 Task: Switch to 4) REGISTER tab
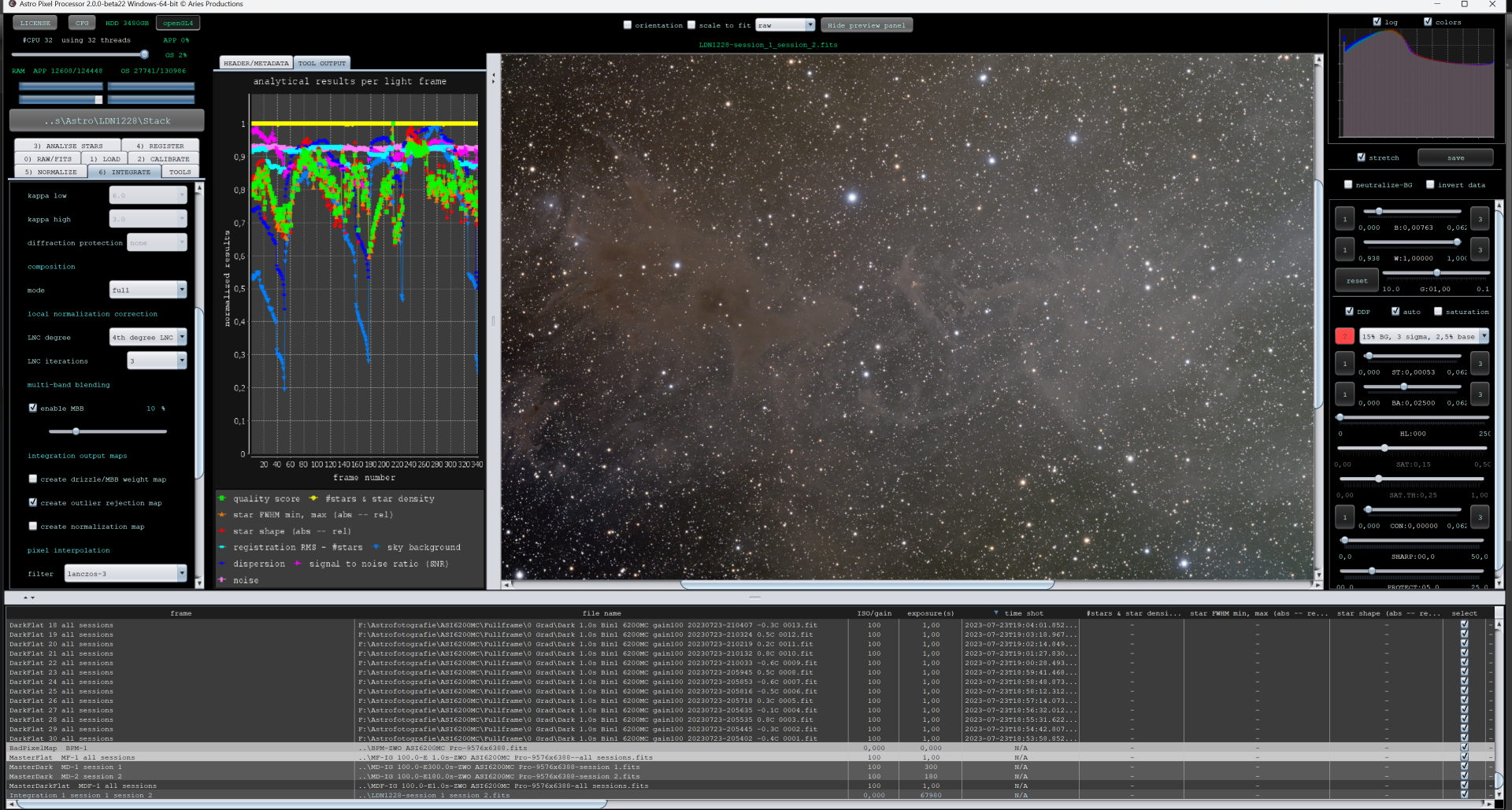(160, 146)
